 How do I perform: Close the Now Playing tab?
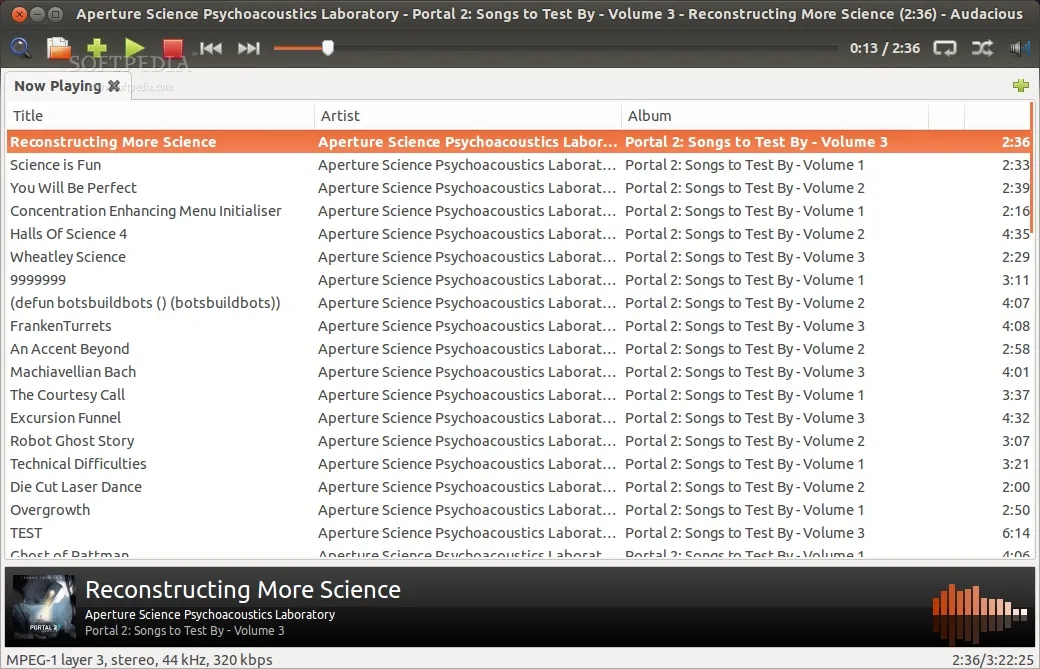[114, 86]
